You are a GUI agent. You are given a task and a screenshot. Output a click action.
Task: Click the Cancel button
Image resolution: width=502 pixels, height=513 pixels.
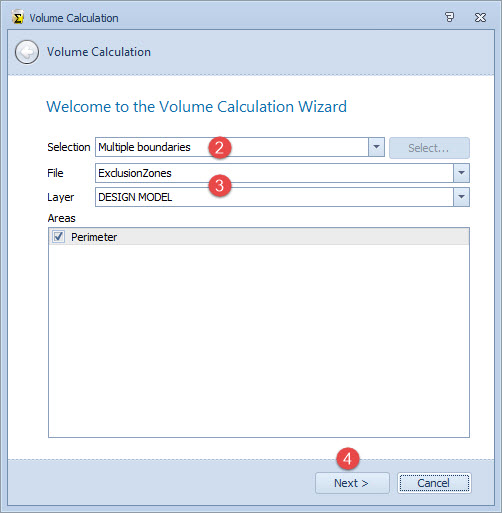(x=434, y=483)
